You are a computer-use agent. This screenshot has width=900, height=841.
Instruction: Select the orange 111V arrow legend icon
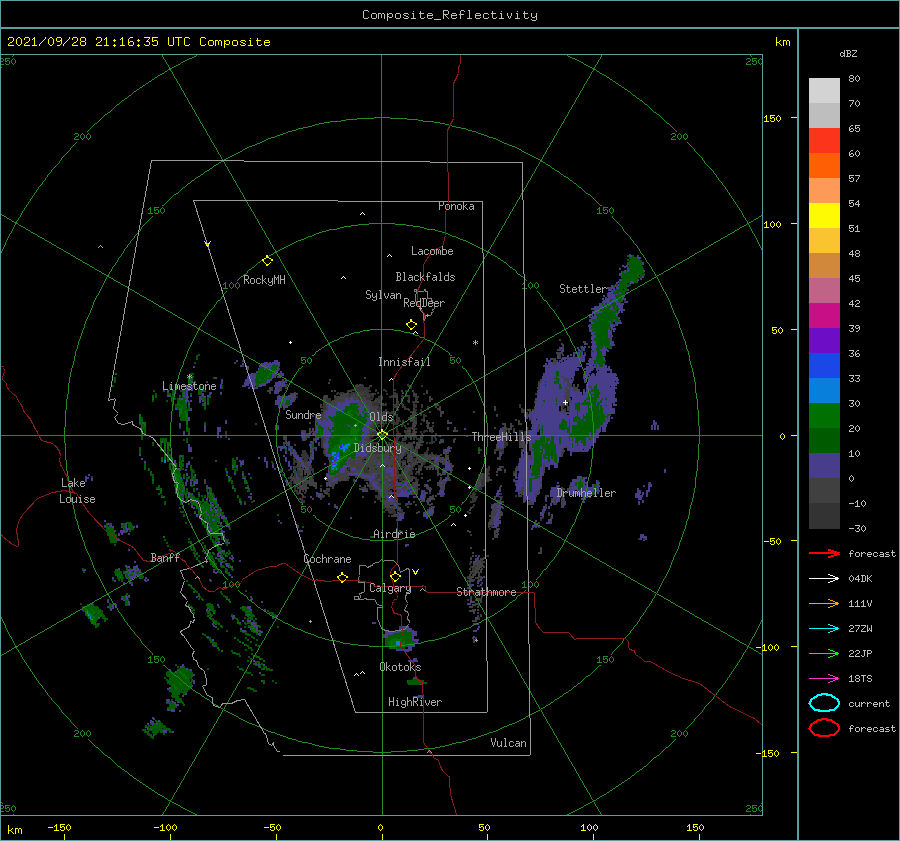[x=824, y=603]
